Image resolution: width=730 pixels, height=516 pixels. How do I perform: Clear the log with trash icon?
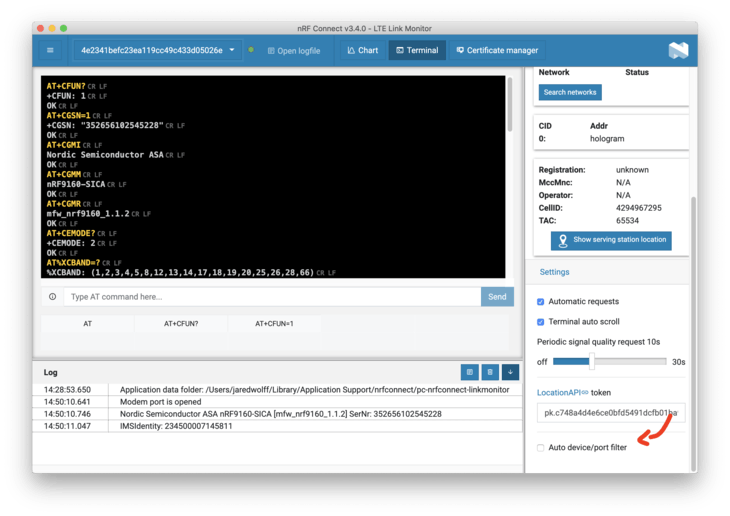click(x=490, y=372)
